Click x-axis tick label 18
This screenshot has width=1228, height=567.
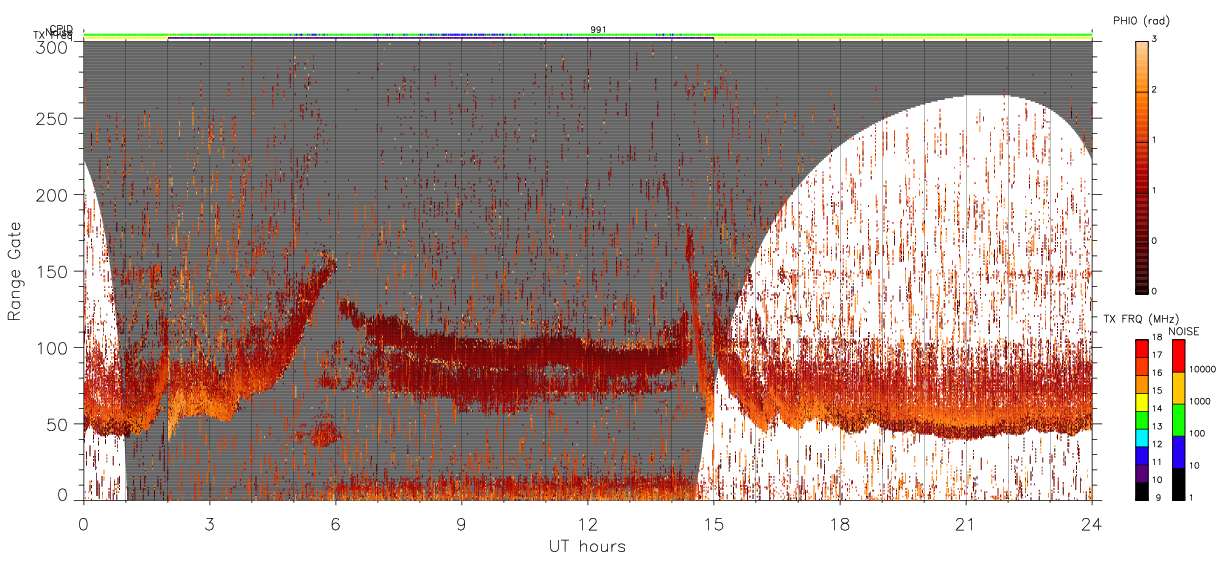click(839, 523)
